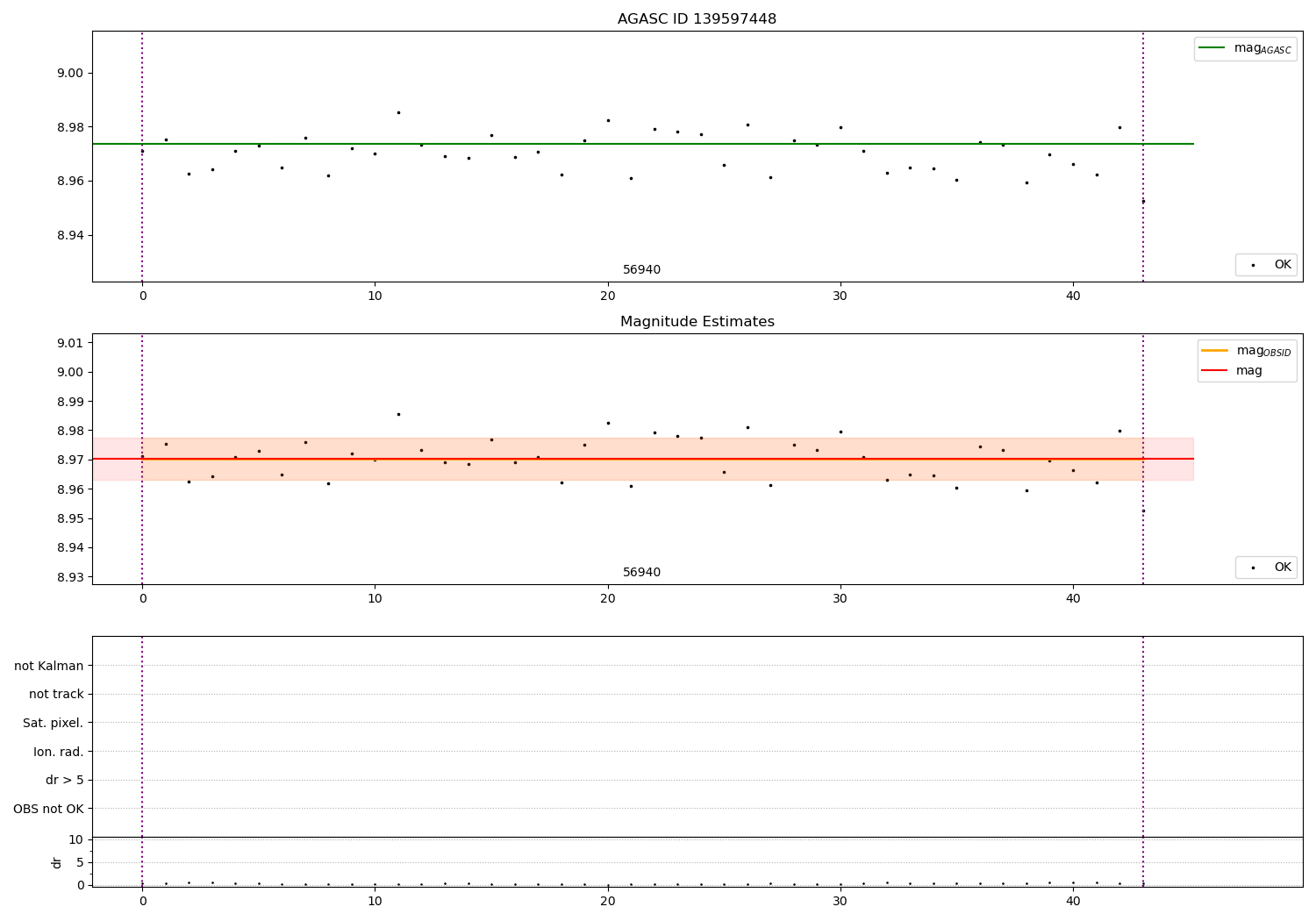Click x-tick 10 below the Magnitude Estimates plot
Image resolution: width=1316 pixels, height=921 pixels.
pyautogui.click(x=375, y=599)
